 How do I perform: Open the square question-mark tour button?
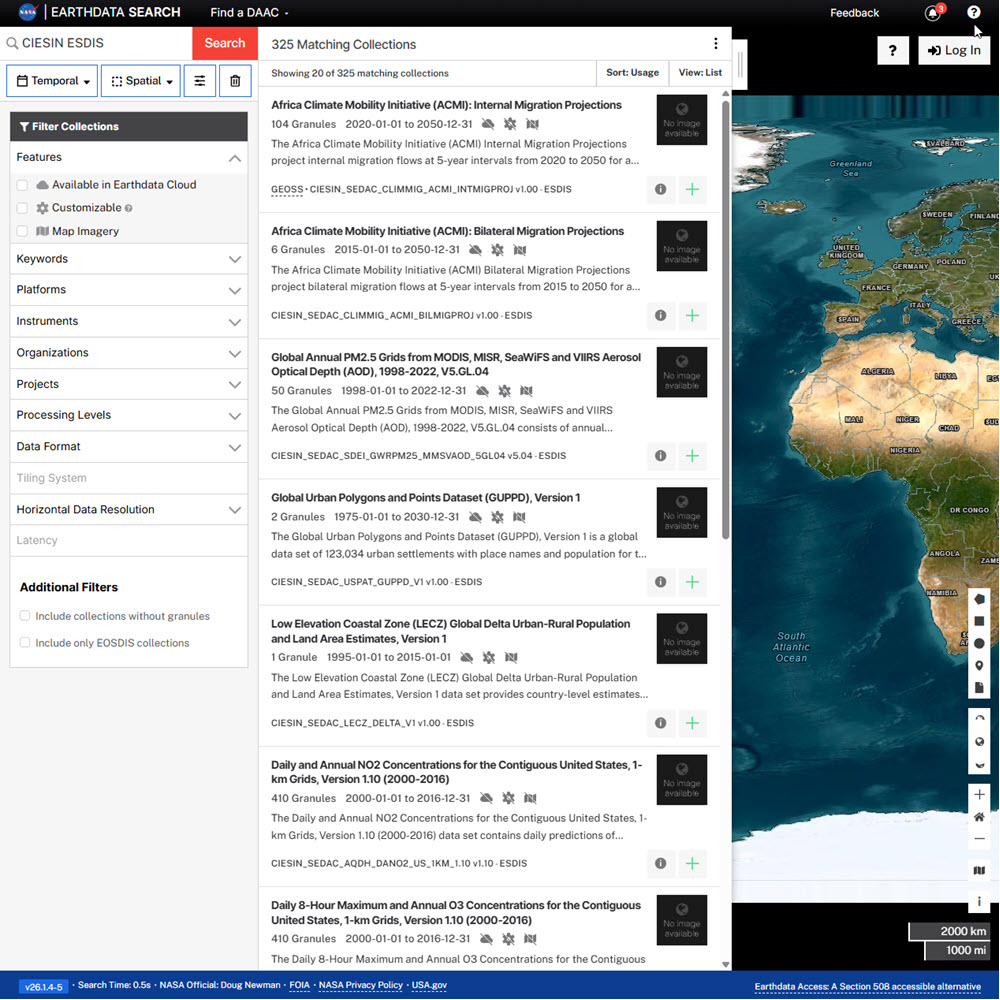[893, 50]
